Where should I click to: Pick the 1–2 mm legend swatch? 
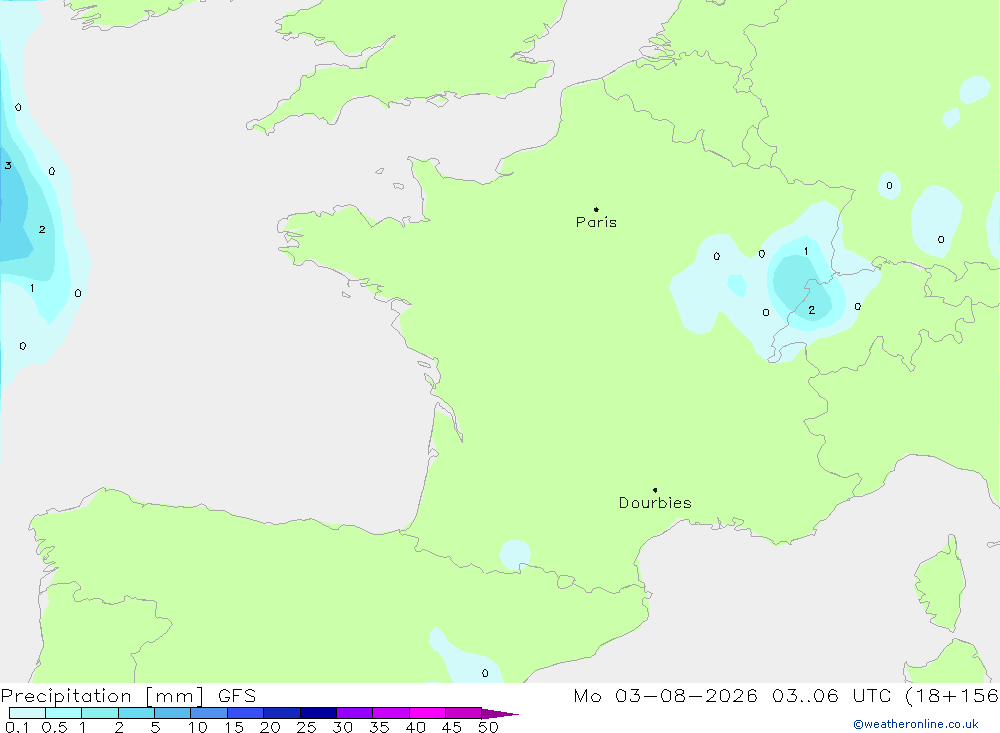100,713
